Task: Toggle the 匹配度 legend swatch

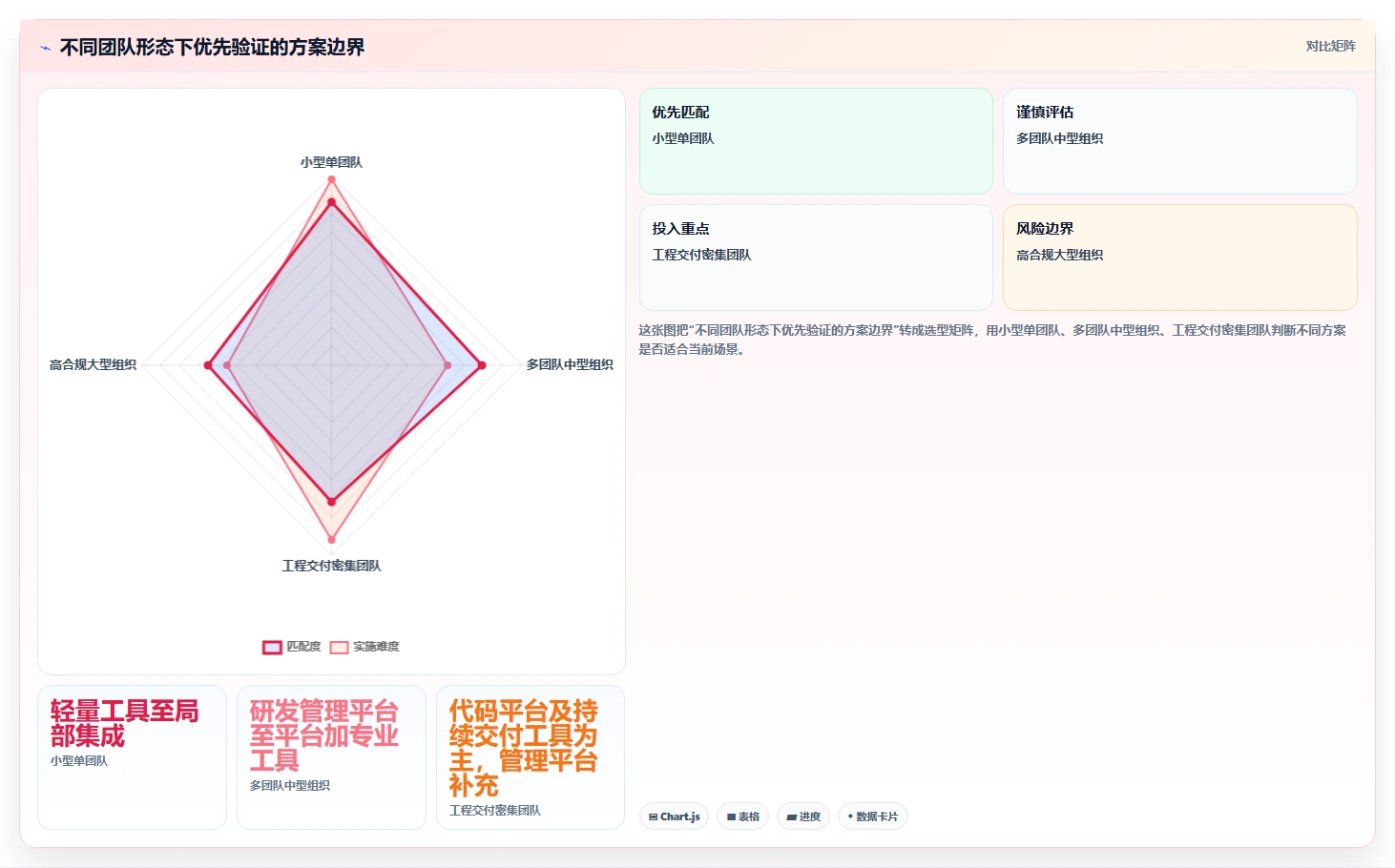Action: (x=272, y=647)
